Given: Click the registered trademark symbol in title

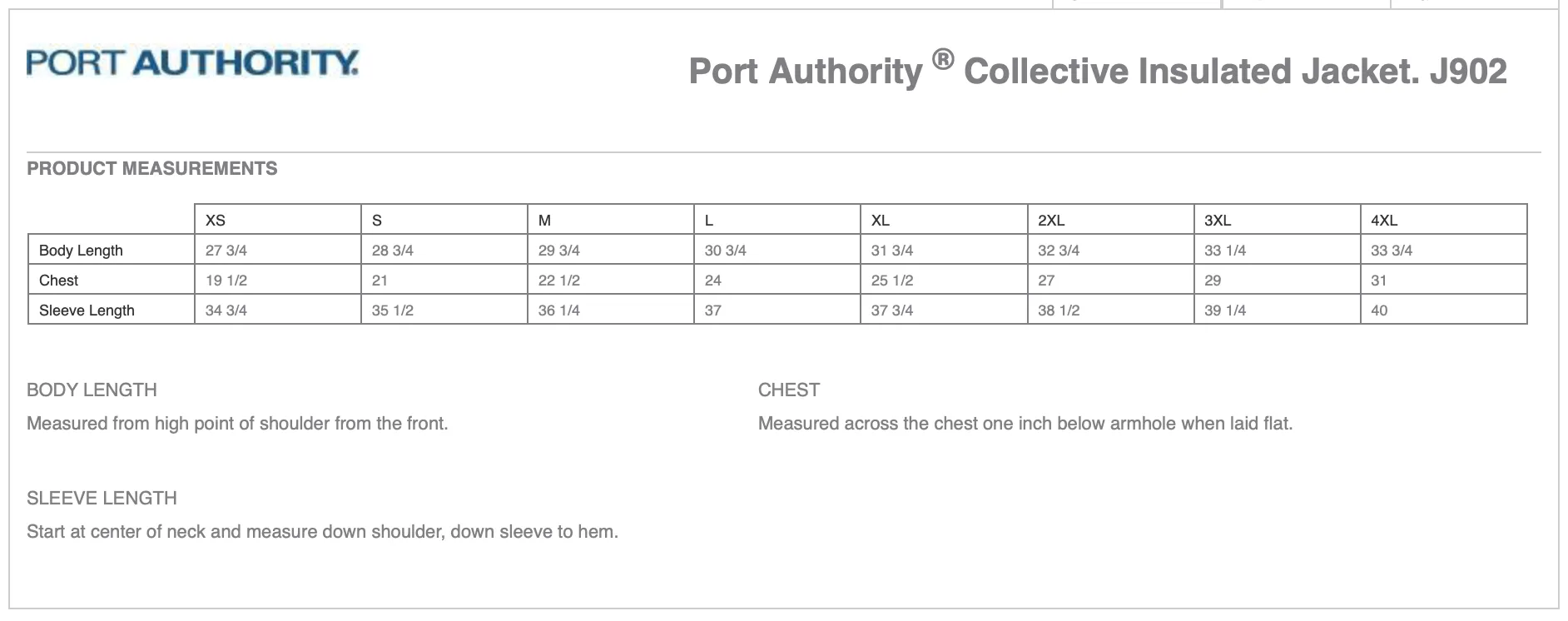Looking at the screenshot, I should point(942,60).
